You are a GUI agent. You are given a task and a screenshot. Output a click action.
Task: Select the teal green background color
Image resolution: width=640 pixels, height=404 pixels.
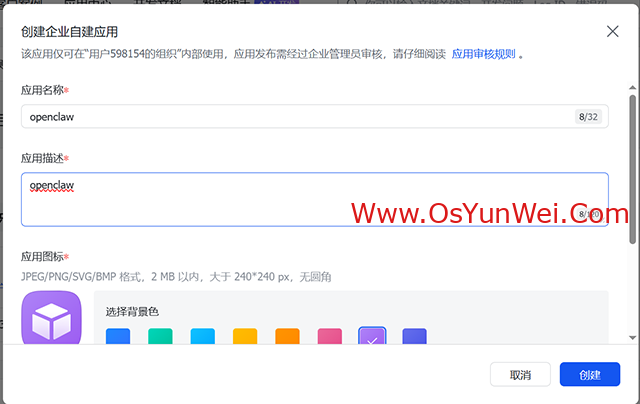click(x=161, y=337)
